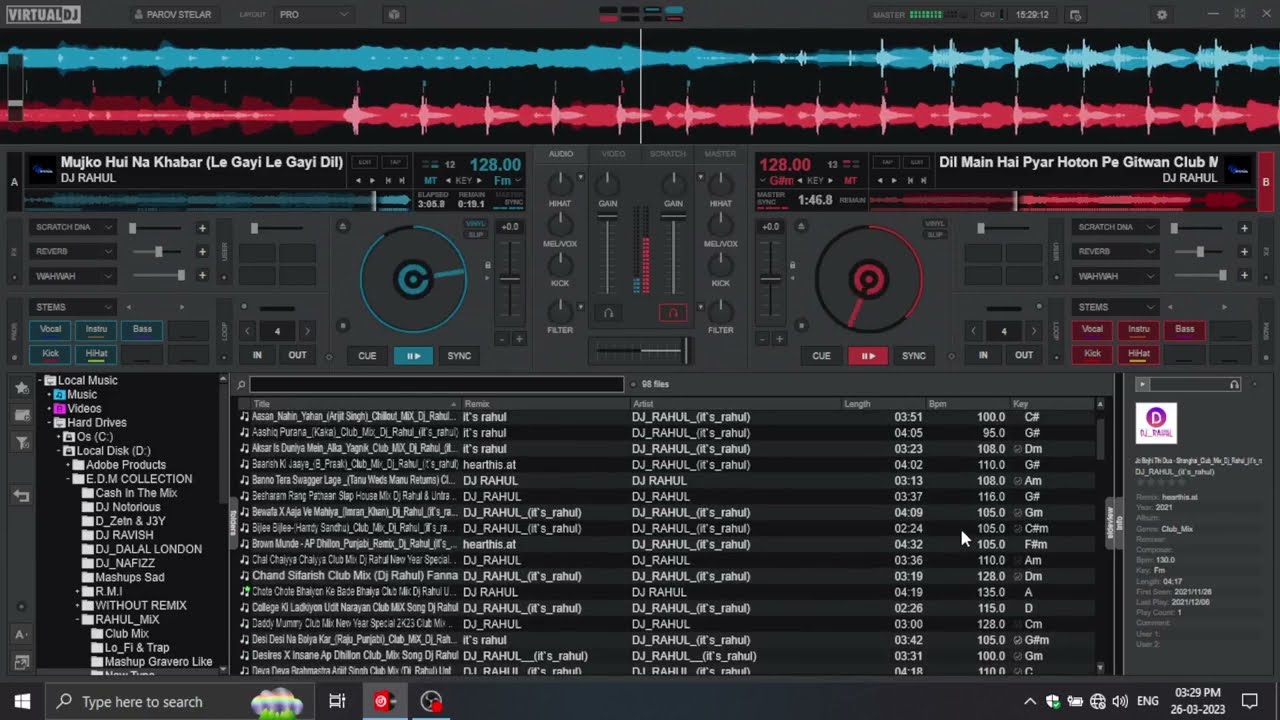This screenshot has width=1280, height=720.
Task: Click the deck A pitch plus button
Action: point(519,339)
